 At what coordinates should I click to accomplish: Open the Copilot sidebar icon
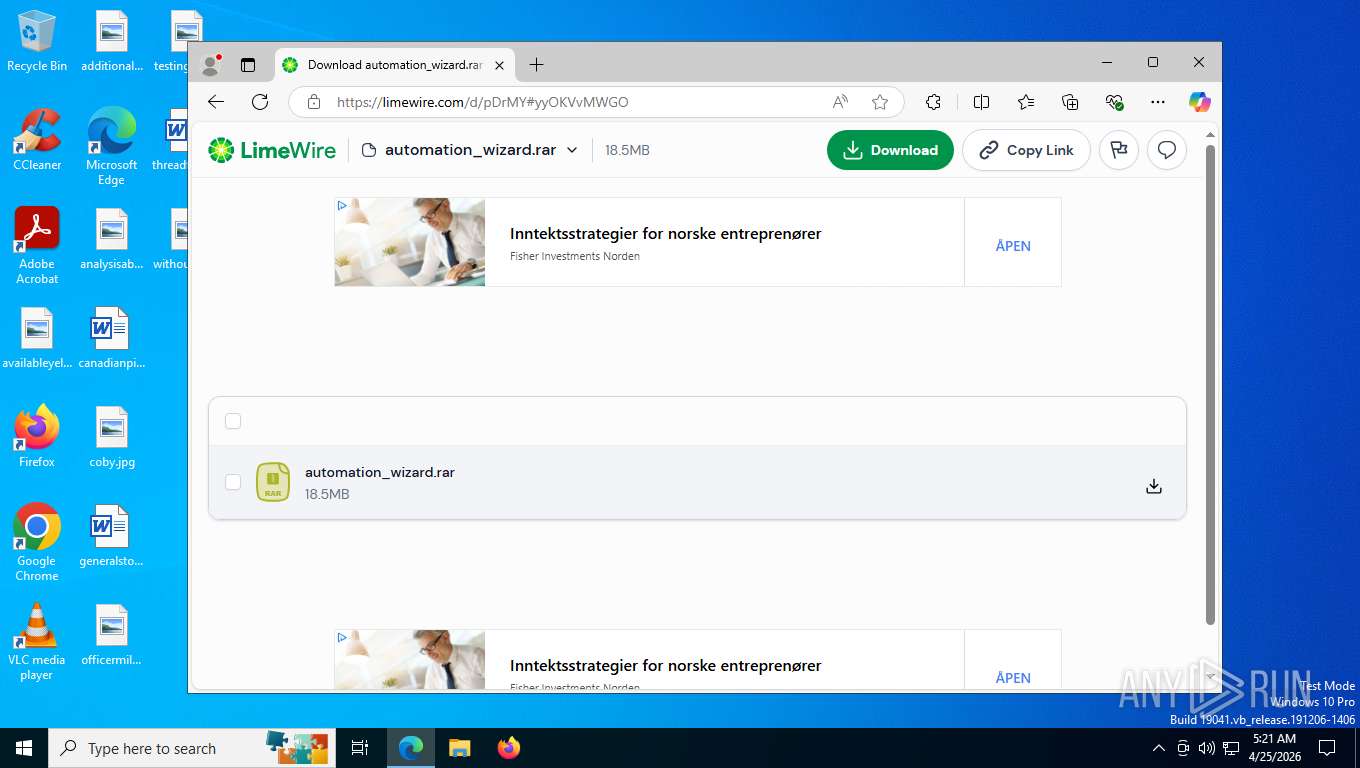1200,102
